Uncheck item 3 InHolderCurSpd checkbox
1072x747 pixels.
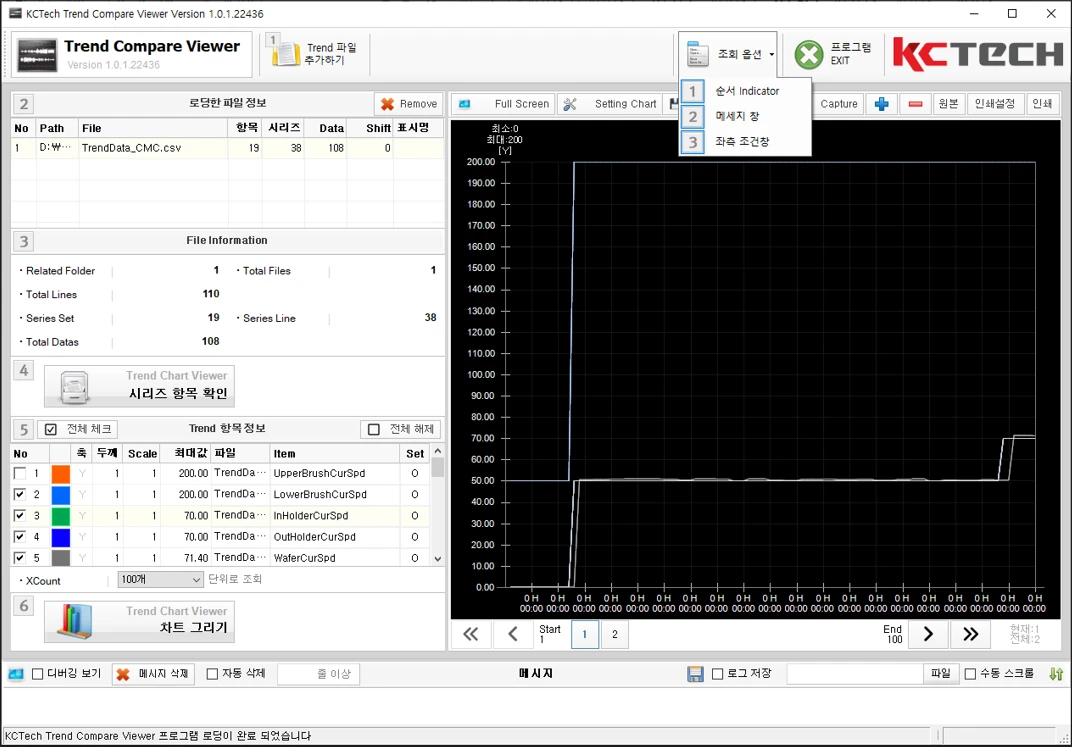[x=20, y=515]
